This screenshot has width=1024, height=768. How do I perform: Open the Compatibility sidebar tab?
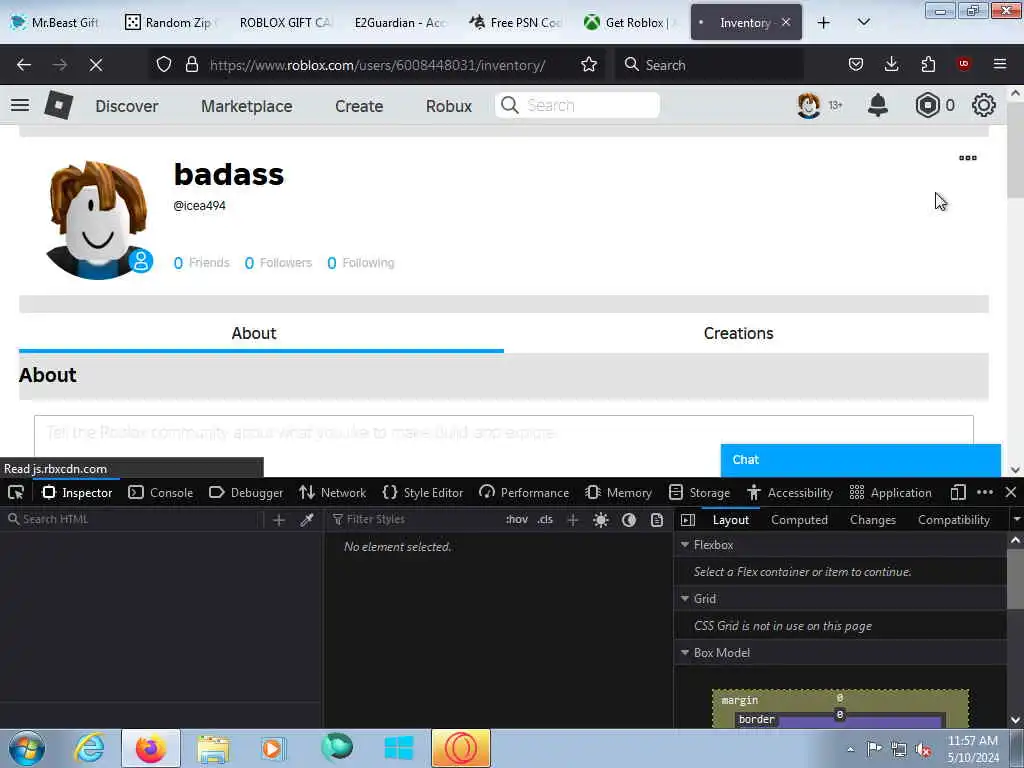(953, 520)
